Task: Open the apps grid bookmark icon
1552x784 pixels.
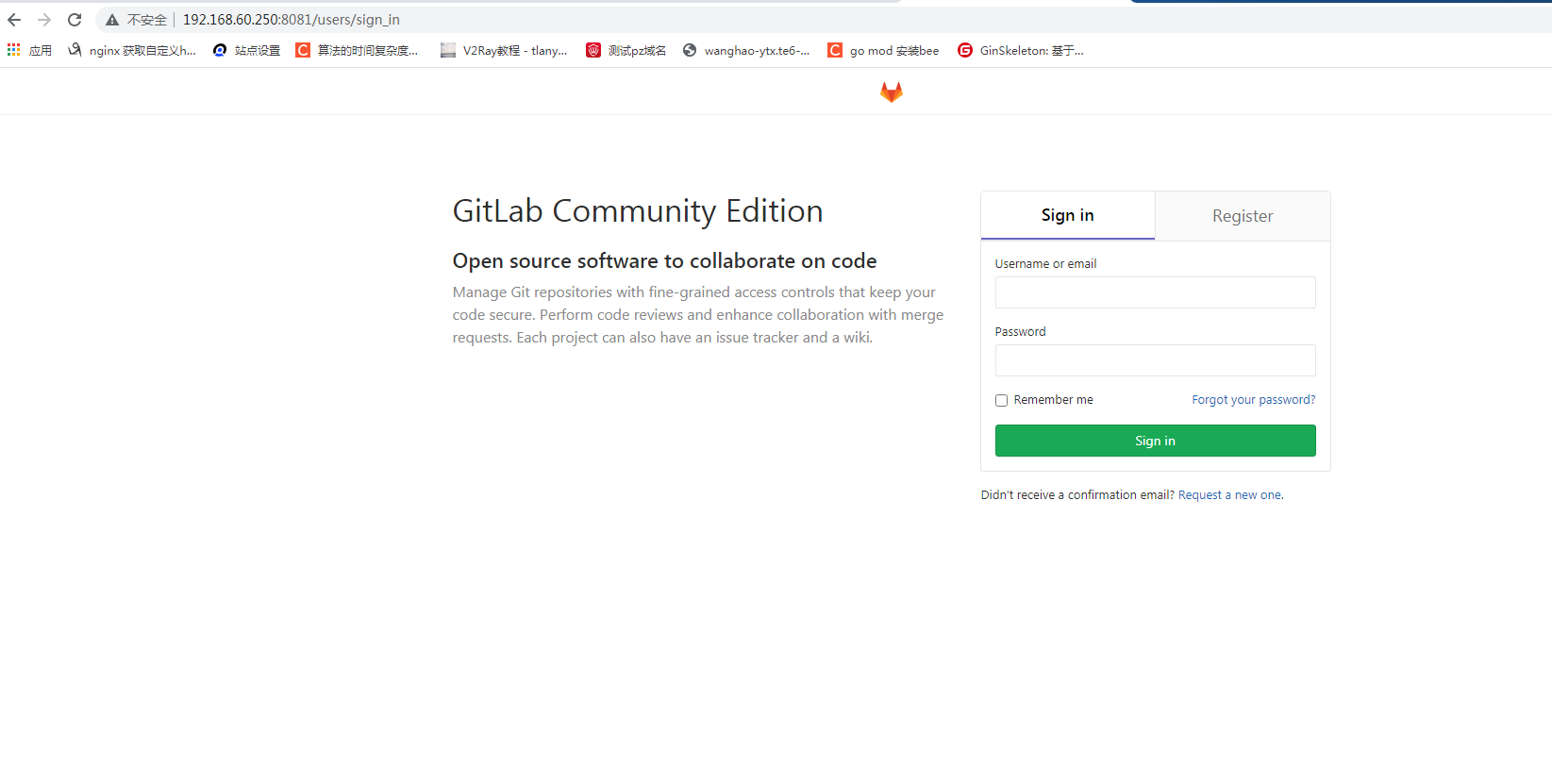Action: point(14,50)
